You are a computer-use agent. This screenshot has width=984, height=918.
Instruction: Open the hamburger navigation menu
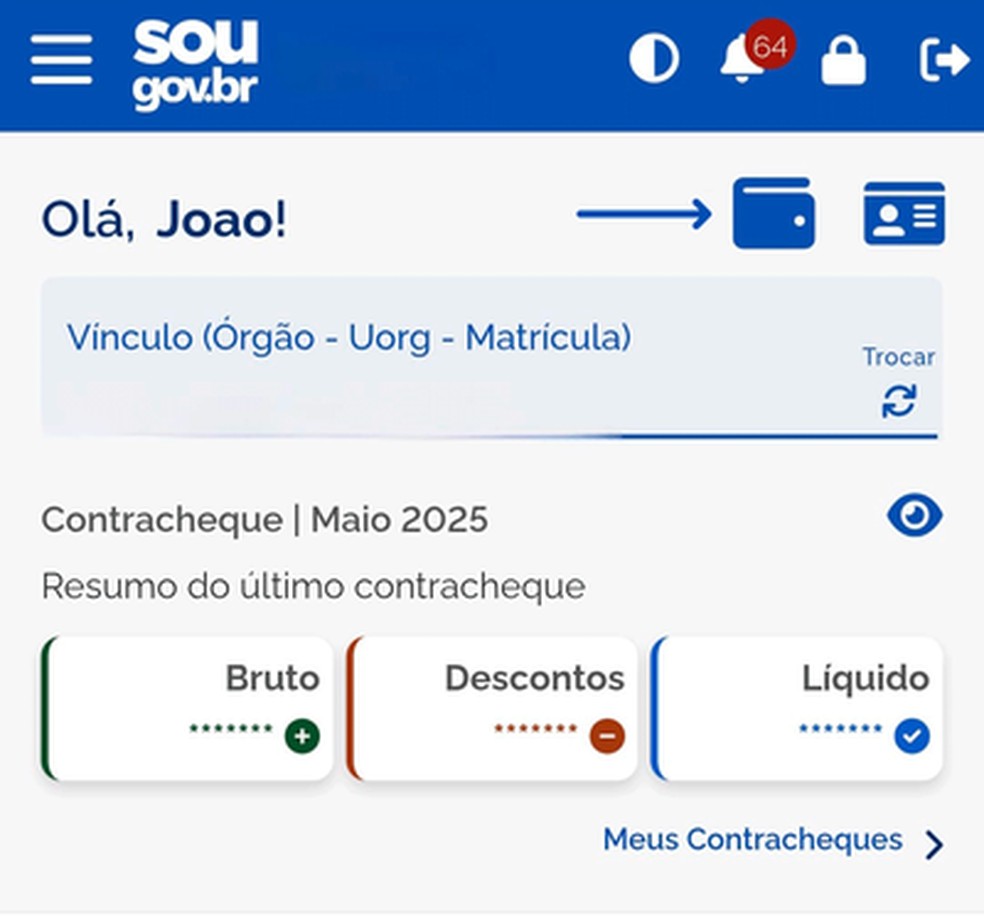(x=61, y=58)
